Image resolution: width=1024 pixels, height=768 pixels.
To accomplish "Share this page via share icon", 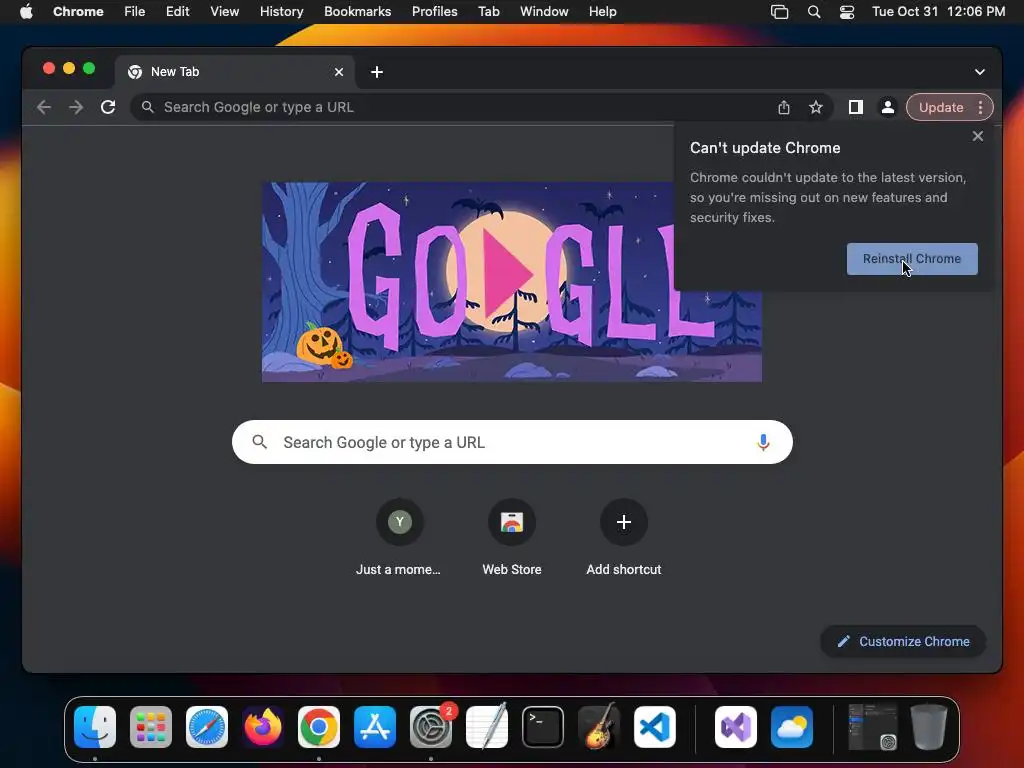I will (x=784, y=107).
